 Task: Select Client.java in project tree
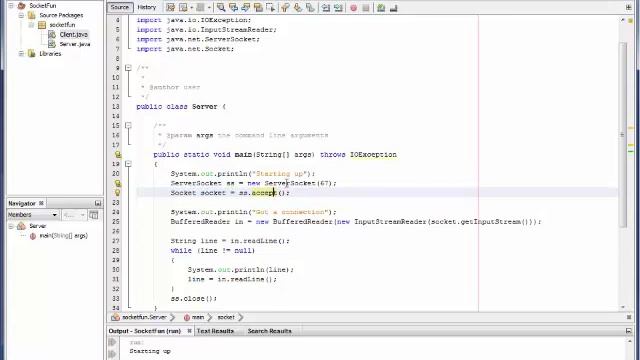click(73, 34)
